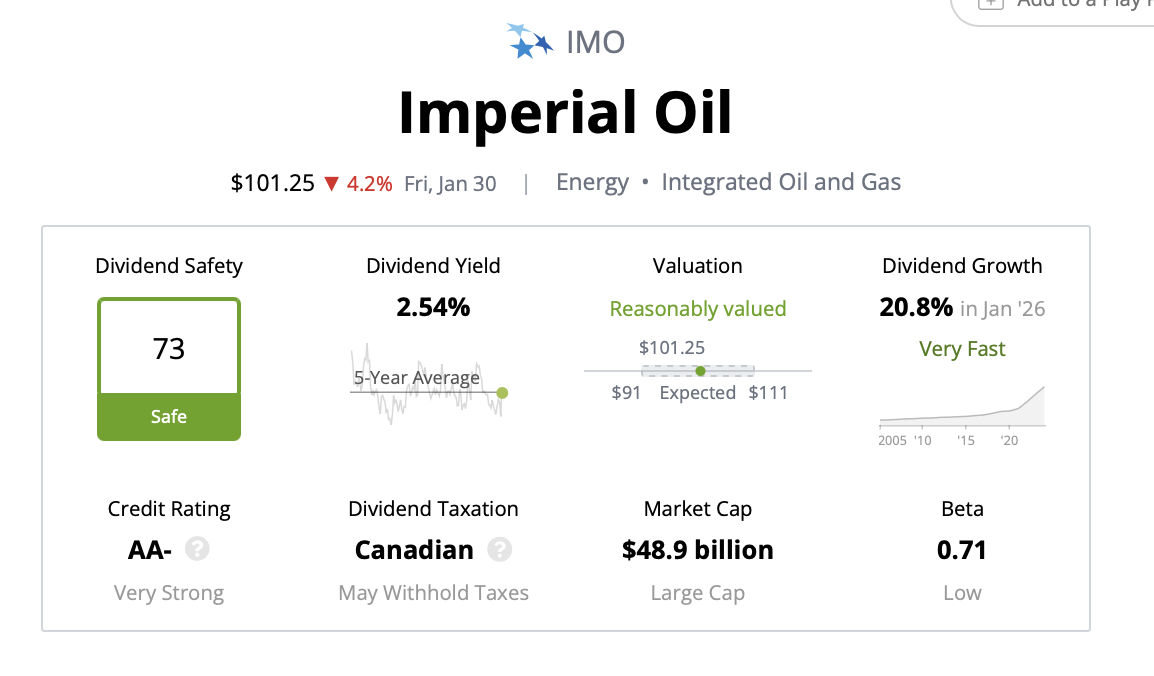Click the Dividend Growth history chart
Screen dimensions: 1154x676
[x=962, y=408]
